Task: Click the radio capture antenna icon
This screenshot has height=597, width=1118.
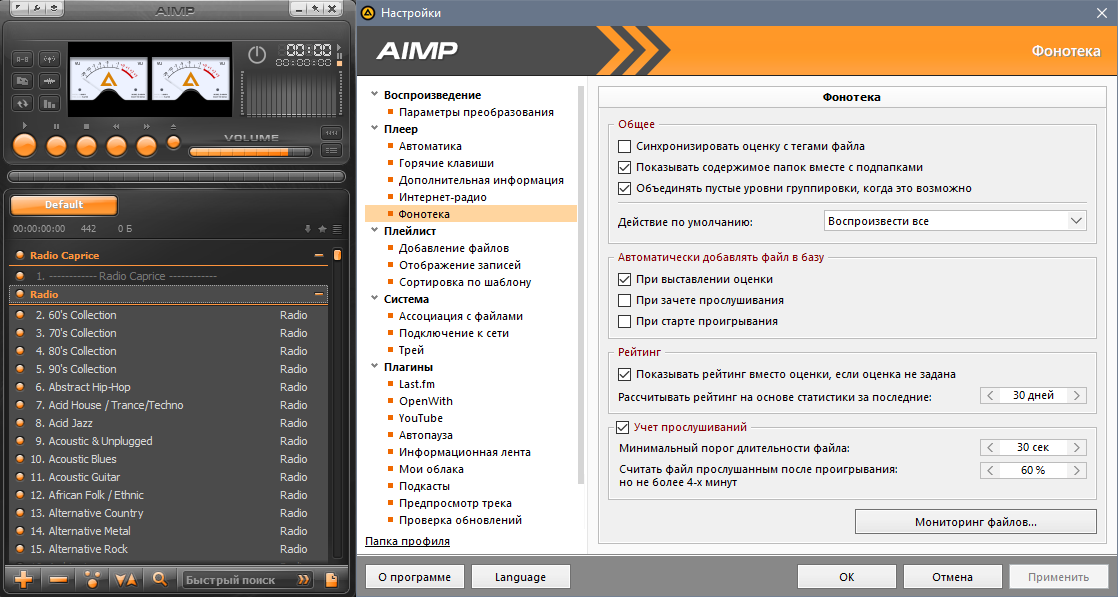Action: [49, 59]
